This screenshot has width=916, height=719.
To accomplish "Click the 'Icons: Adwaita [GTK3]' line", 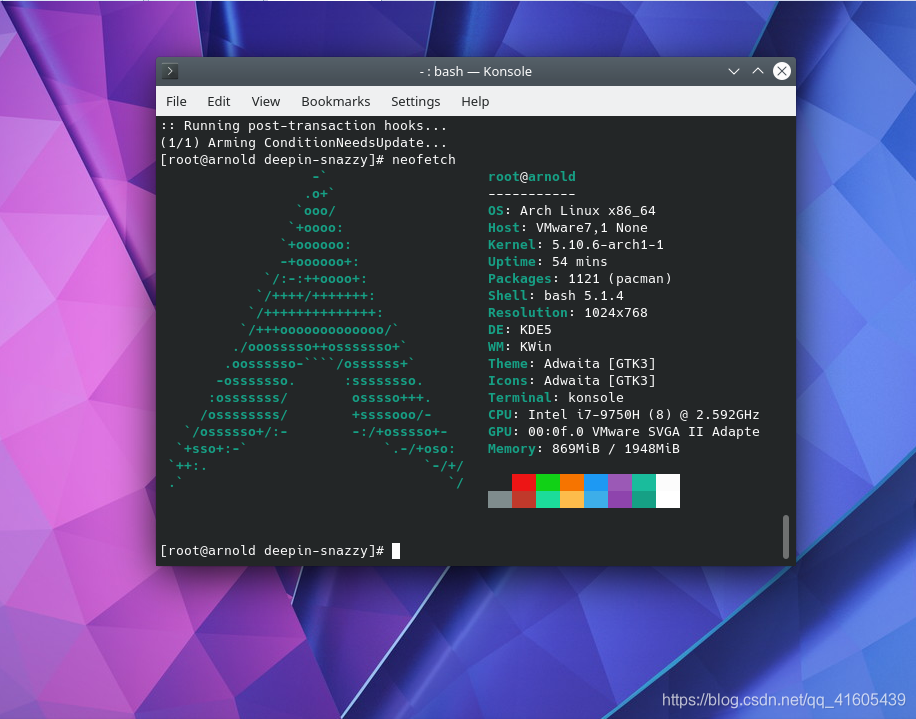I will 572,380.
